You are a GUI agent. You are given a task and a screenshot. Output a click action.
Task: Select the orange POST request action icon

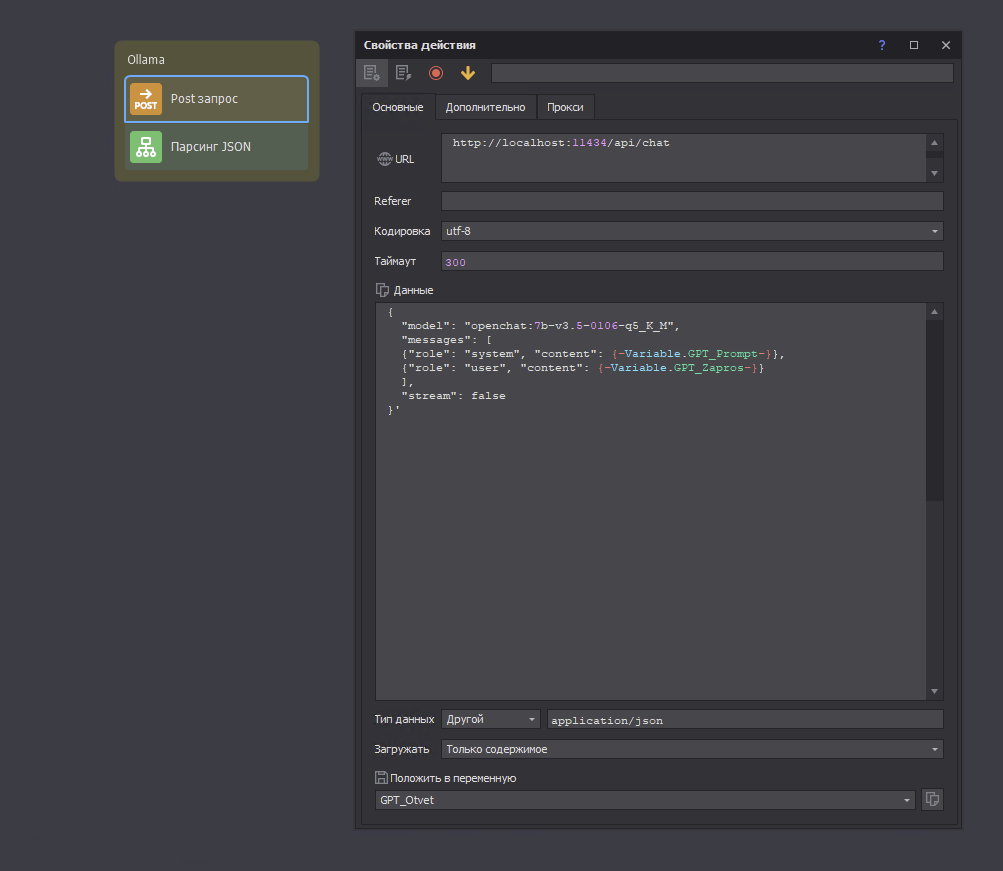146,99
